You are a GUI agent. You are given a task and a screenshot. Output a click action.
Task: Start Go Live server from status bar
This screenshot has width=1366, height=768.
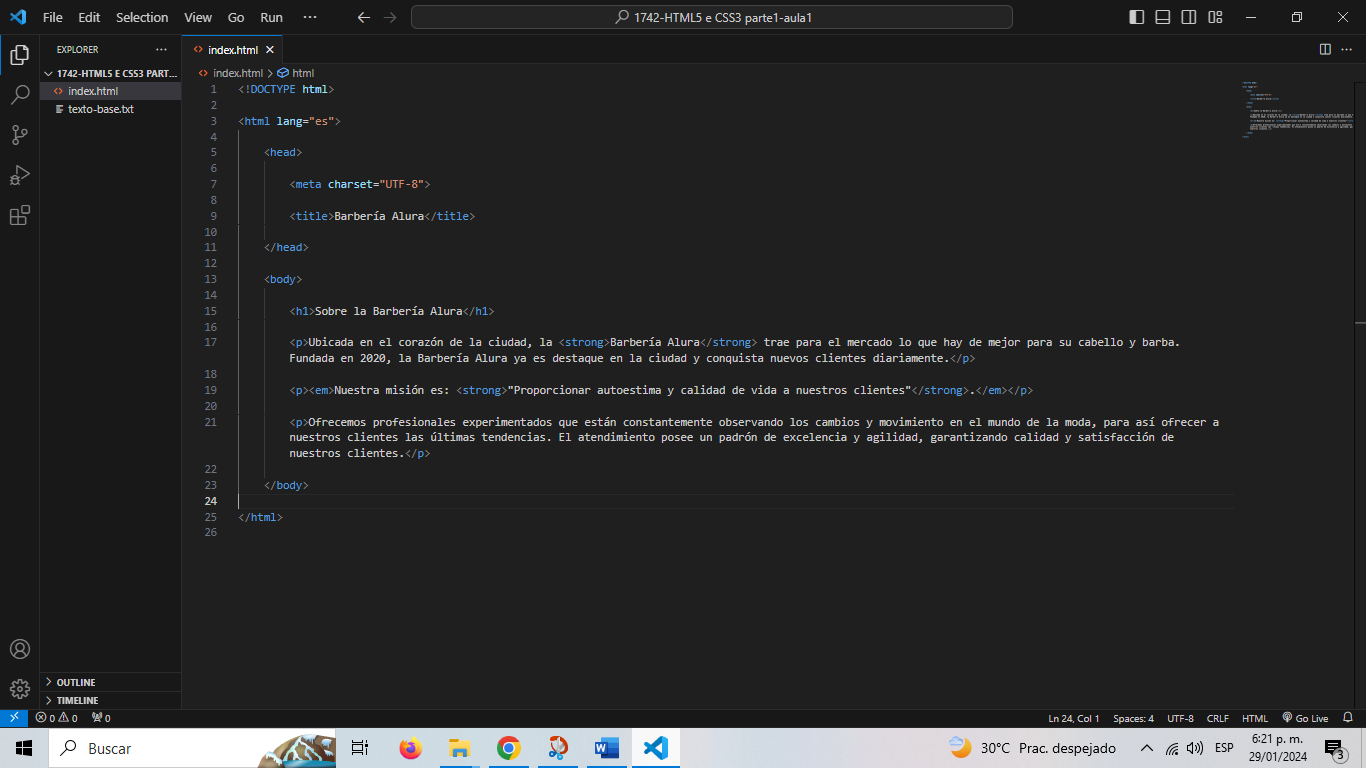point(1305,718)
